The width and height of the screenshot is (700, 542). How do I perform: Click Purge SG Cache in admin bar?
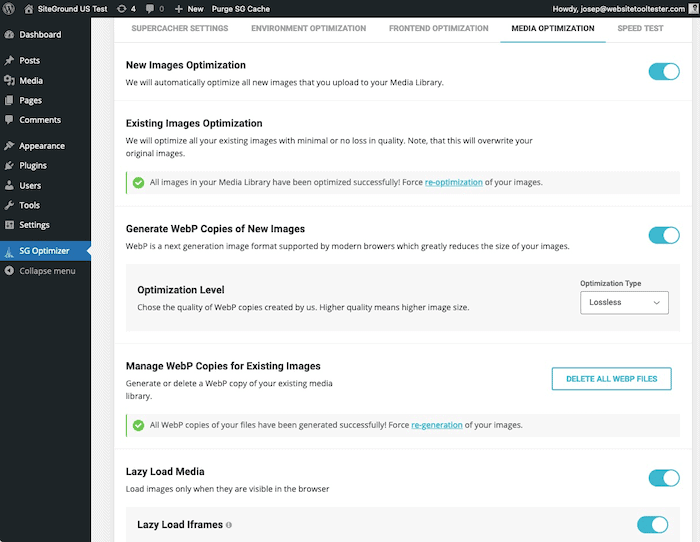(x=240, y=9)
